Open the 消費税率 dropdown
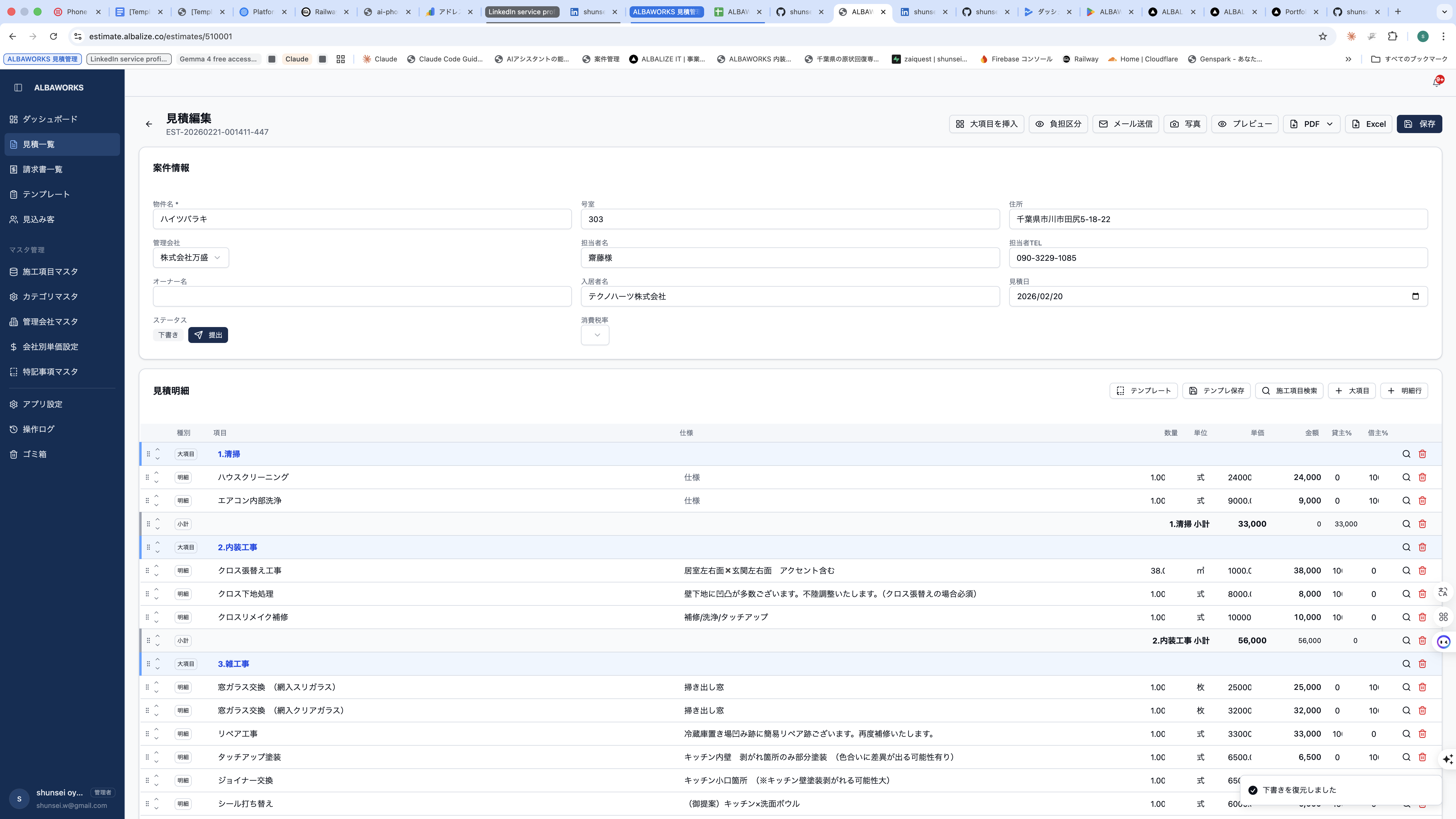Viewport: 1456px width, 819px height. 595,335
